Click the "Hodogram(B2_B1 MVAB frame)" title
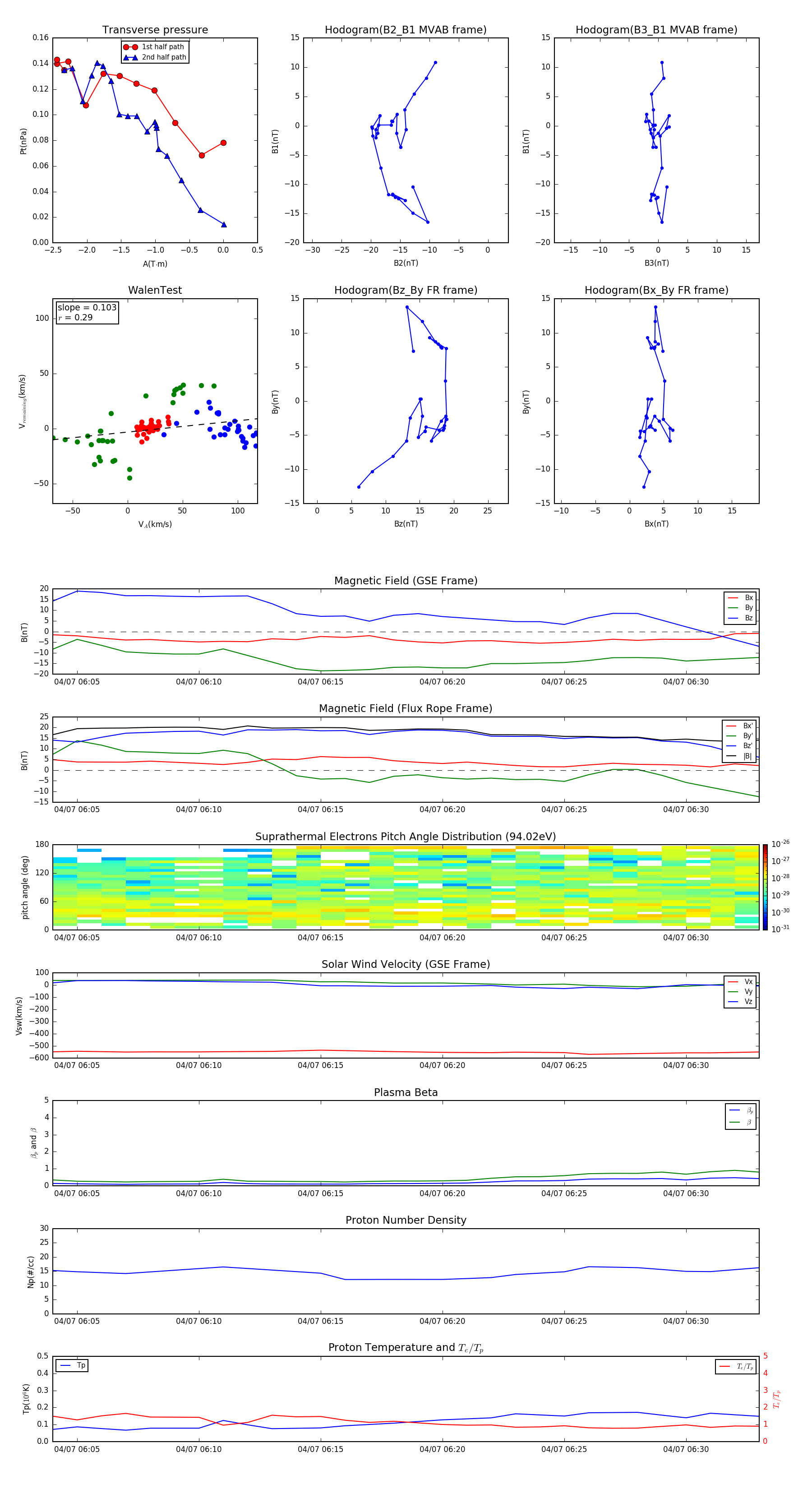The height and width of the screenshot is (1489, 812). (405, 30)
